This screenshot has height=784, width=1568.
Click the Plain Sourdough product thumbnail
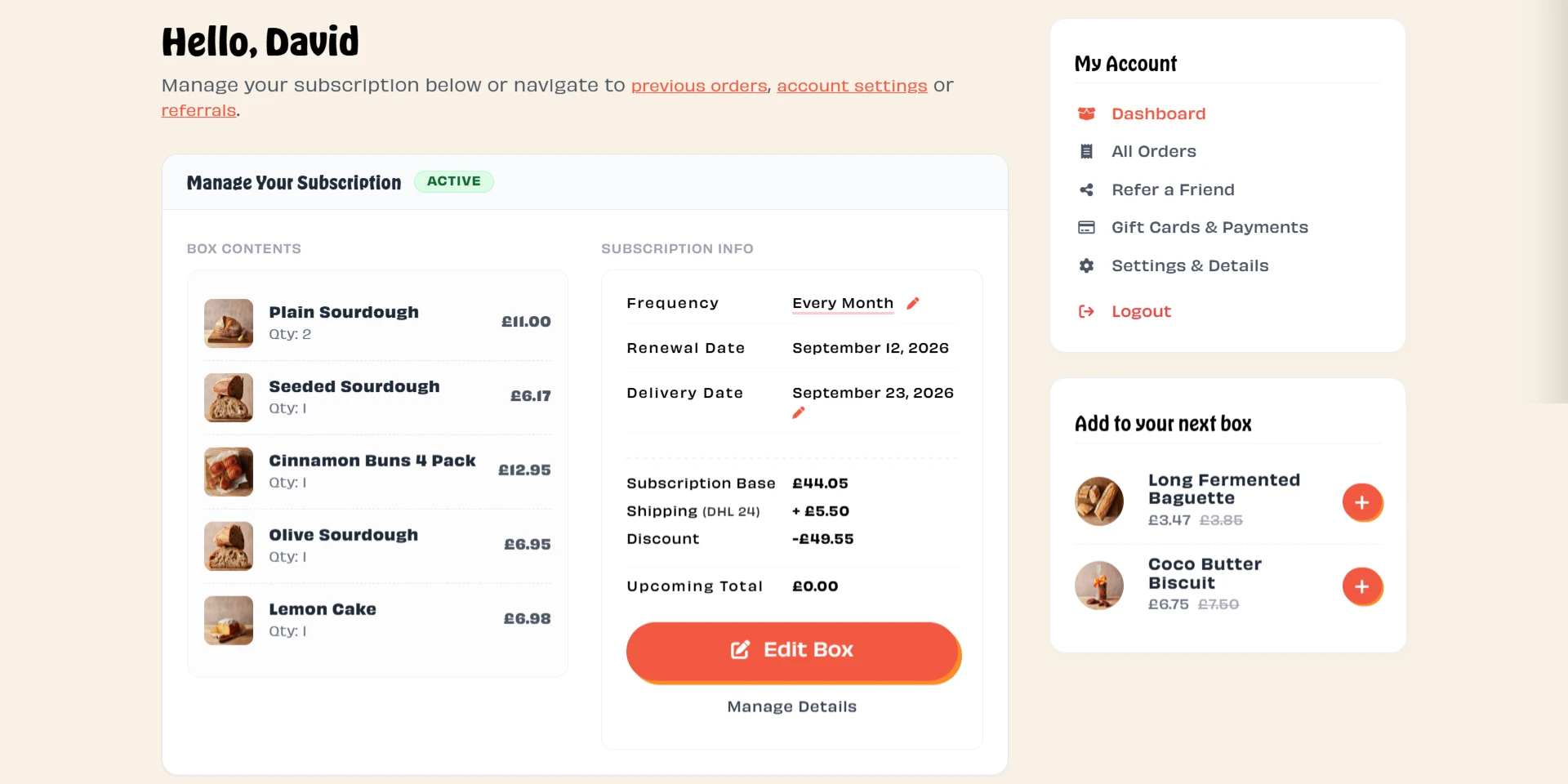click(229, 323)
